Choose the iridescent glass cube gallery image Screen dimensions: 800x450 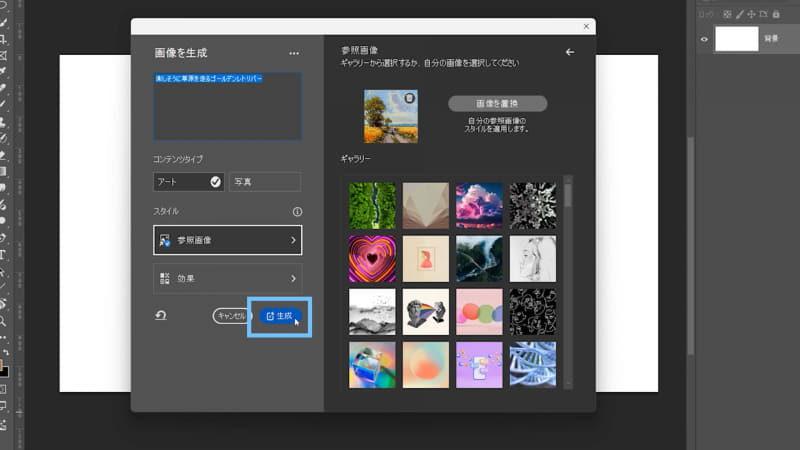click(x=372, y=365)
